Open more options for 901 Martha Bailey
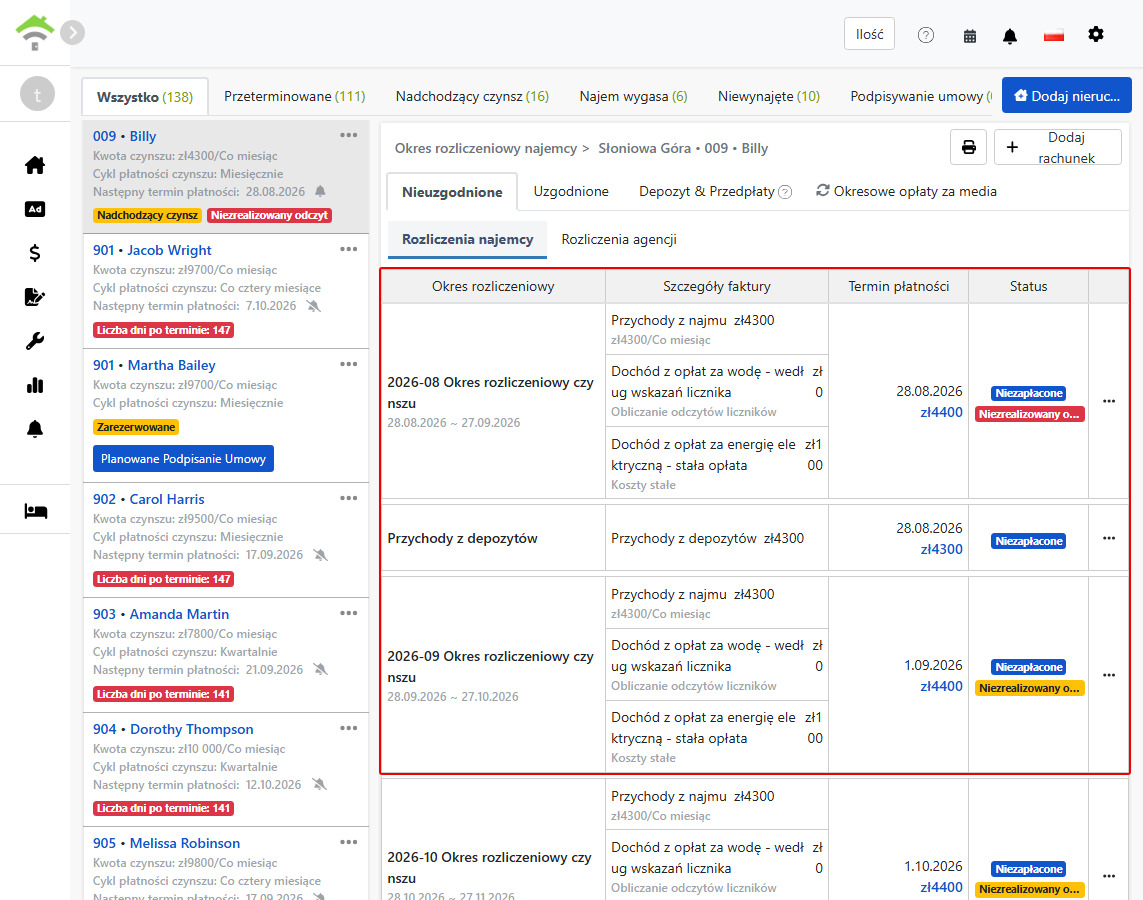The height and width of the screenshot is (900, 1143). [348, 364]
